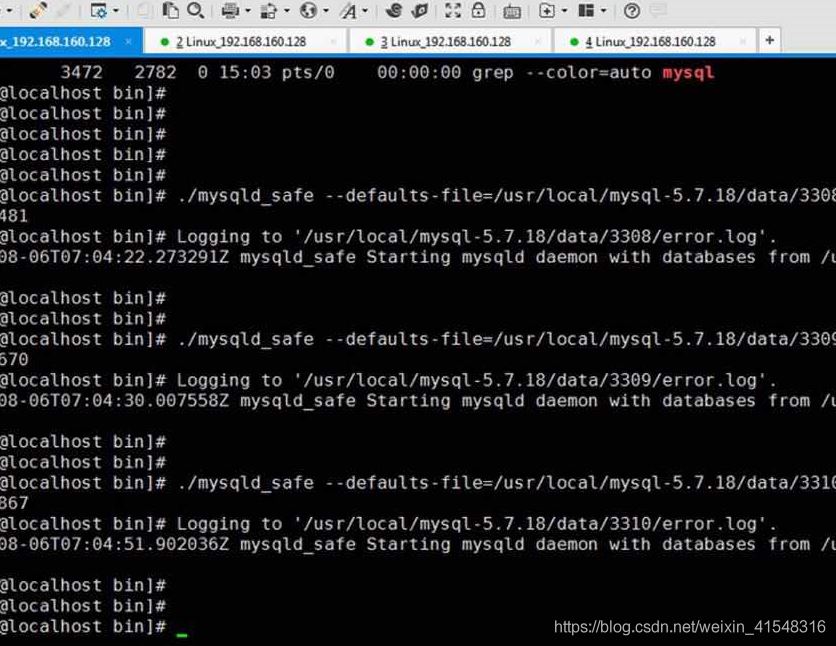Add a new session tab with plus button

pyautogui.click(x=769, y=40)
